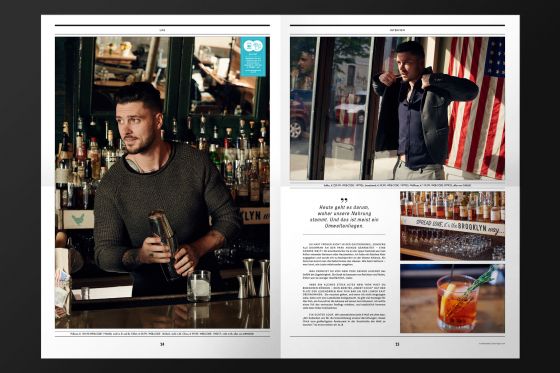Click the cocktail shaker in the bartender's hands

tap(164, 243)
